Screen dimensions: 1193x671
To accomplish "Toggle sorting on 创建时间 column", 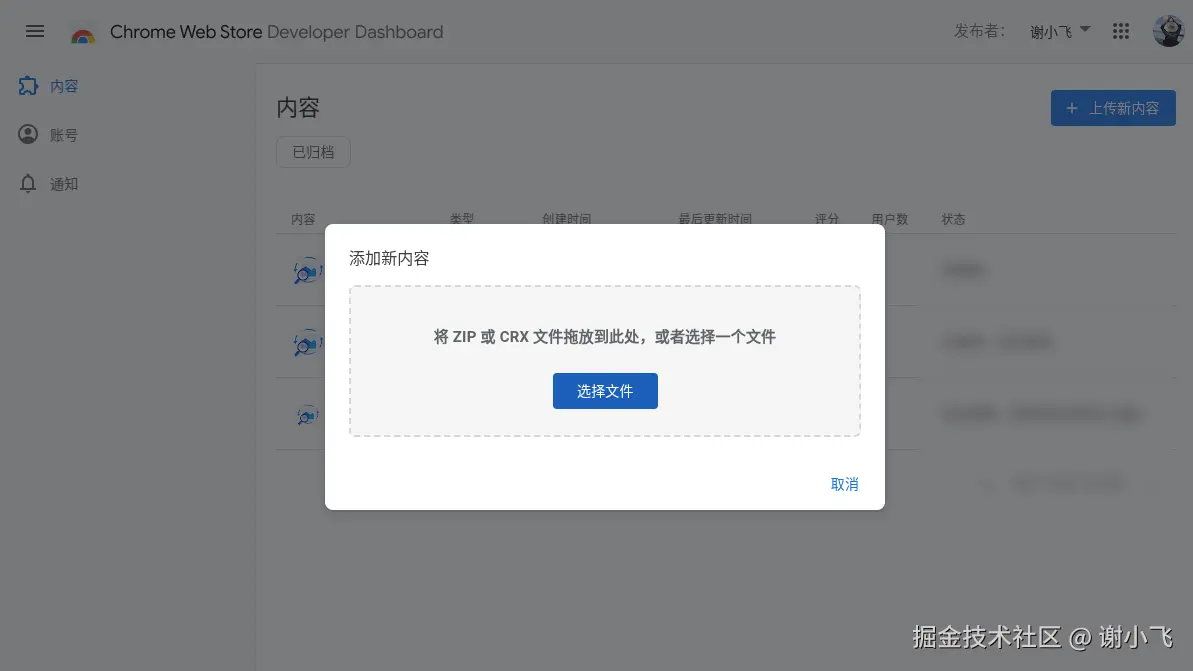I will coord(567,219).
